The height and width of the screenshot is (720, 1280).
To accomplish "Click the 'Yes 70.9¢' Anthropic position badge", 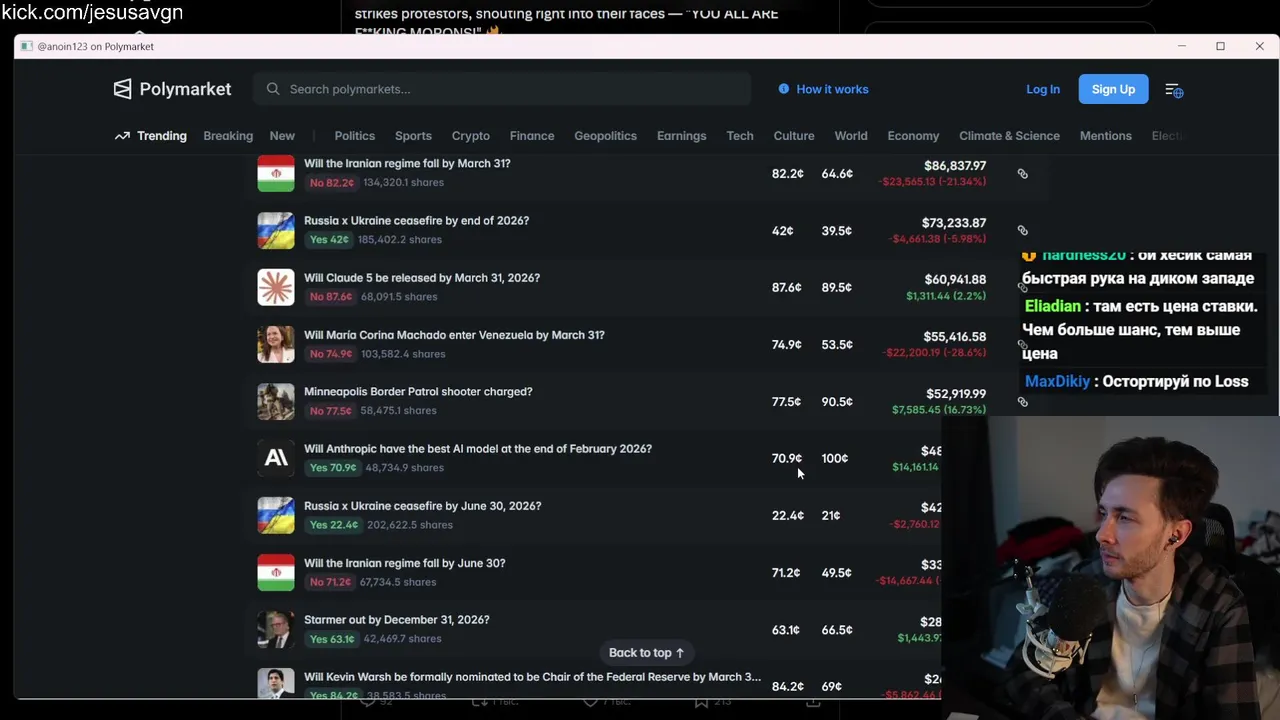I will (333, 467).
